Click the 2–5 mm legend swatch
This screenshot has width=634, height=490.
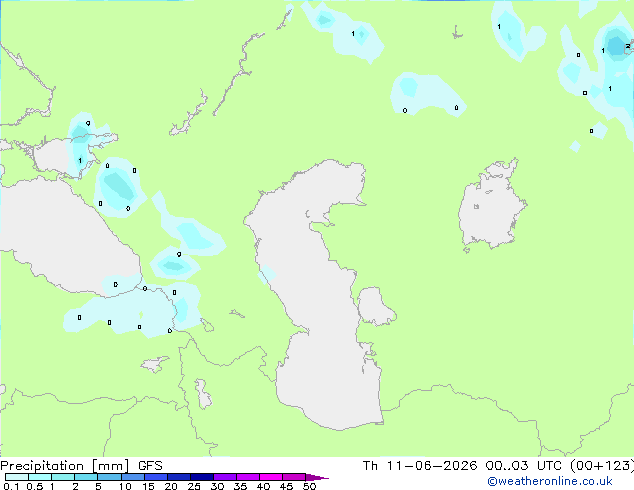pyautogui.click(x=86, y=477)
